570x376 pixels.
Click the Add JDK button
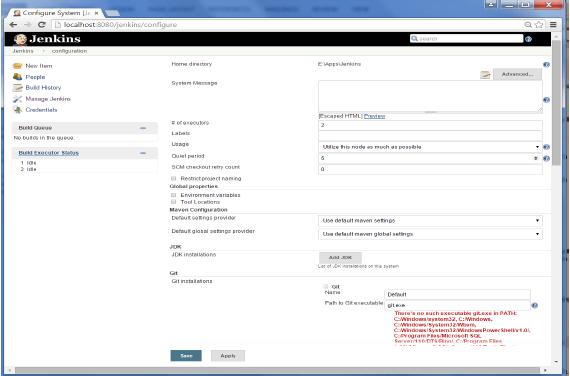340,257
